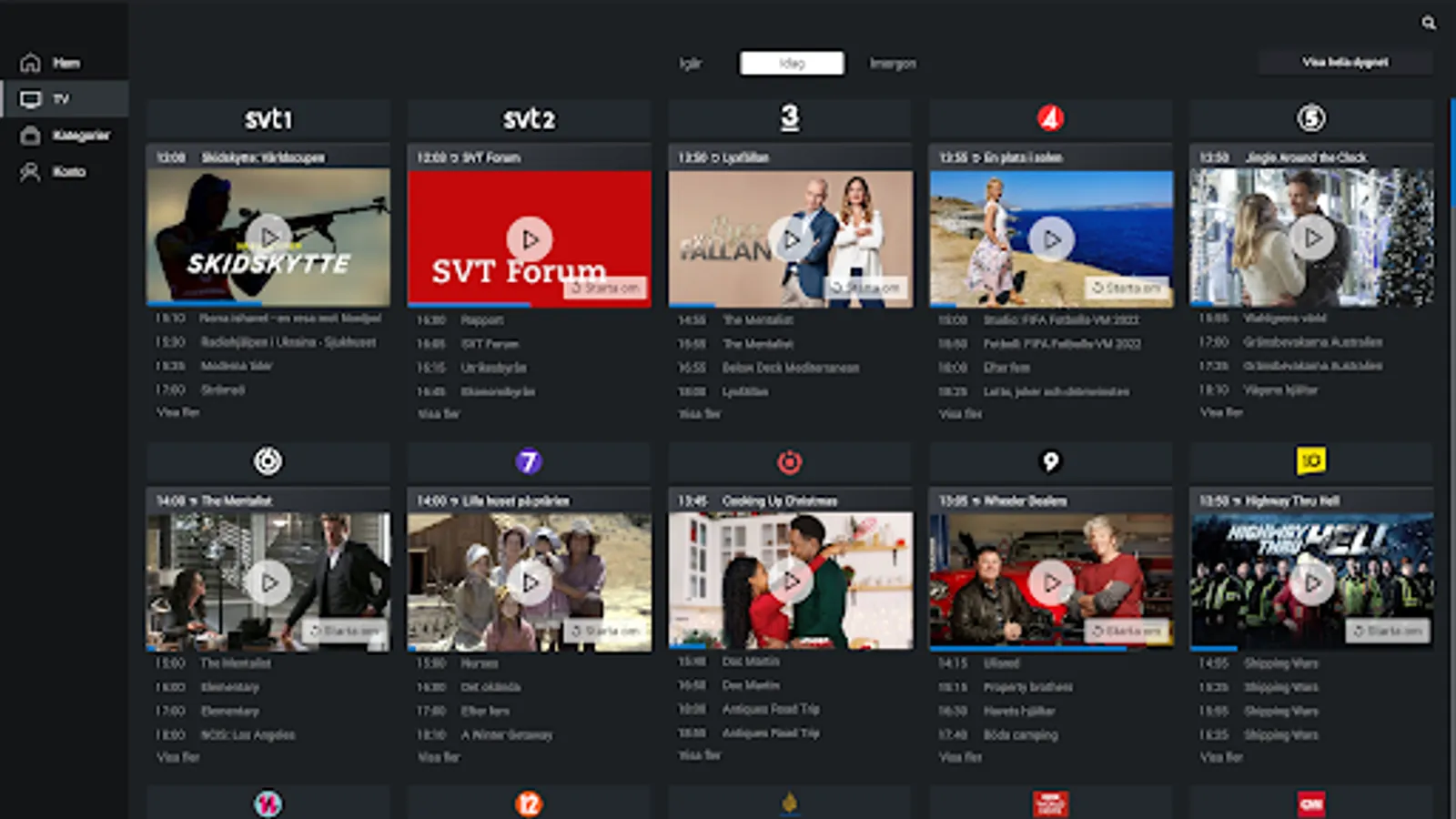
Task: Select the pink Kanal 11 logo
Action: [268, 804]
